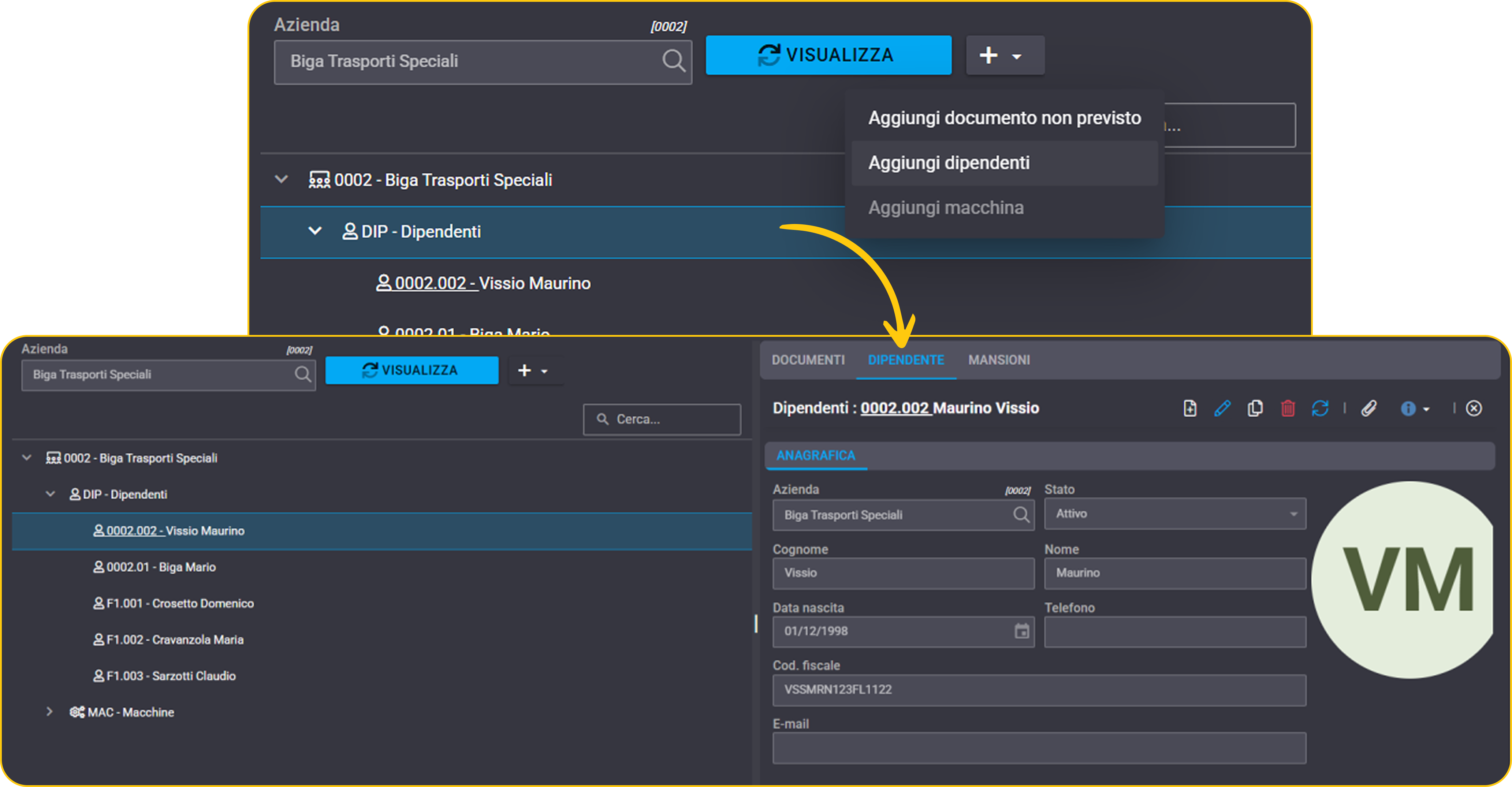The width and height of the screenshot is (1512, 787).
Task: Collapse DIP - Dipendenti node in the top view
Action: coord(315,231)
